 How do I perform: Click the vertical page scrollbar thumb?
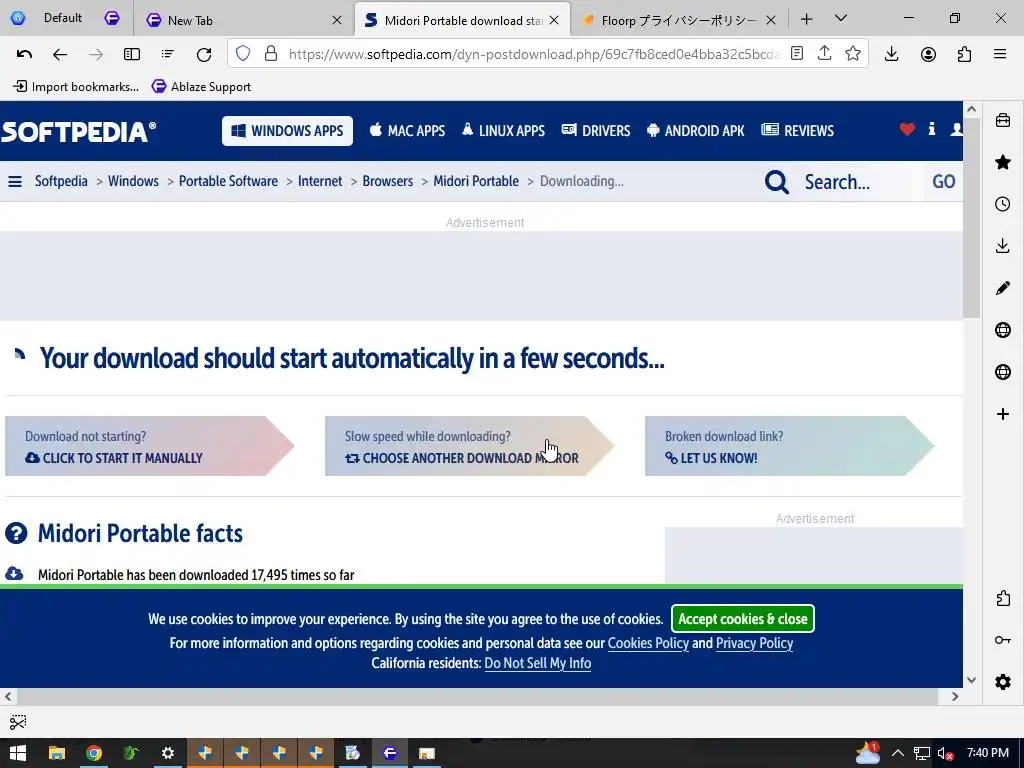tap(971, 218)
